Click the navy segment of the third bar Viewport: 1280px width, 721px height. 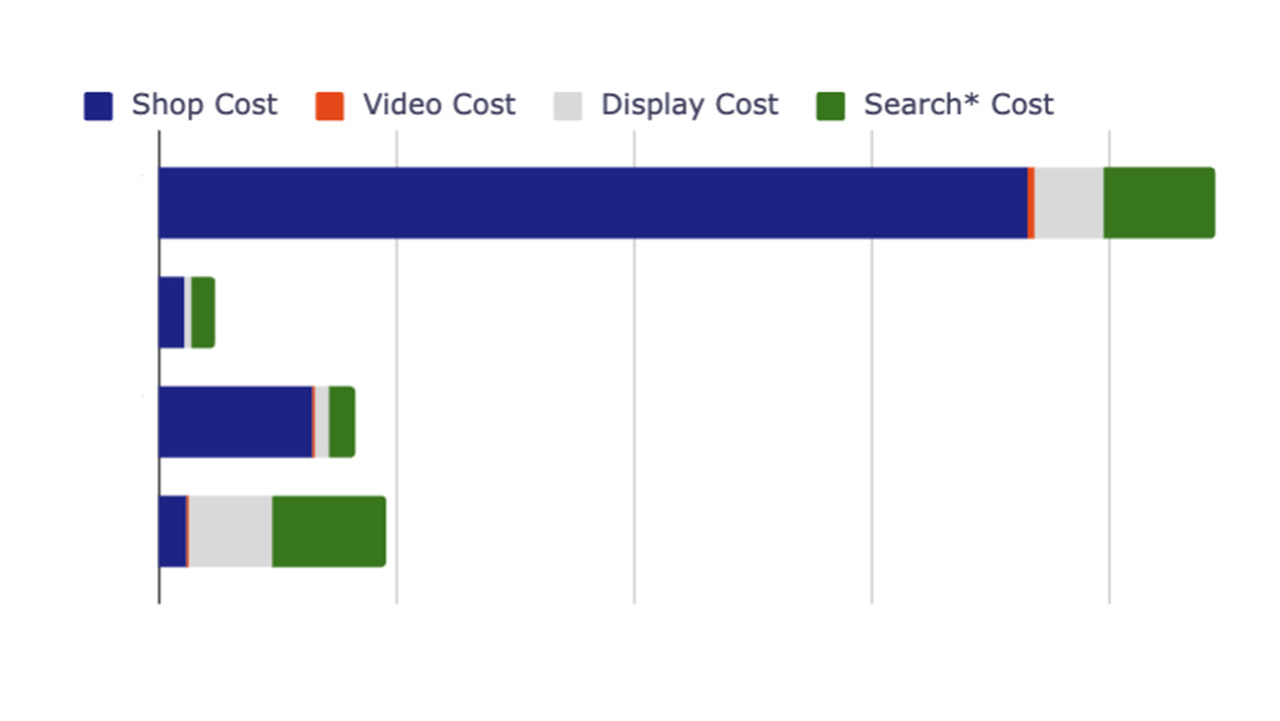pos(235,421)
